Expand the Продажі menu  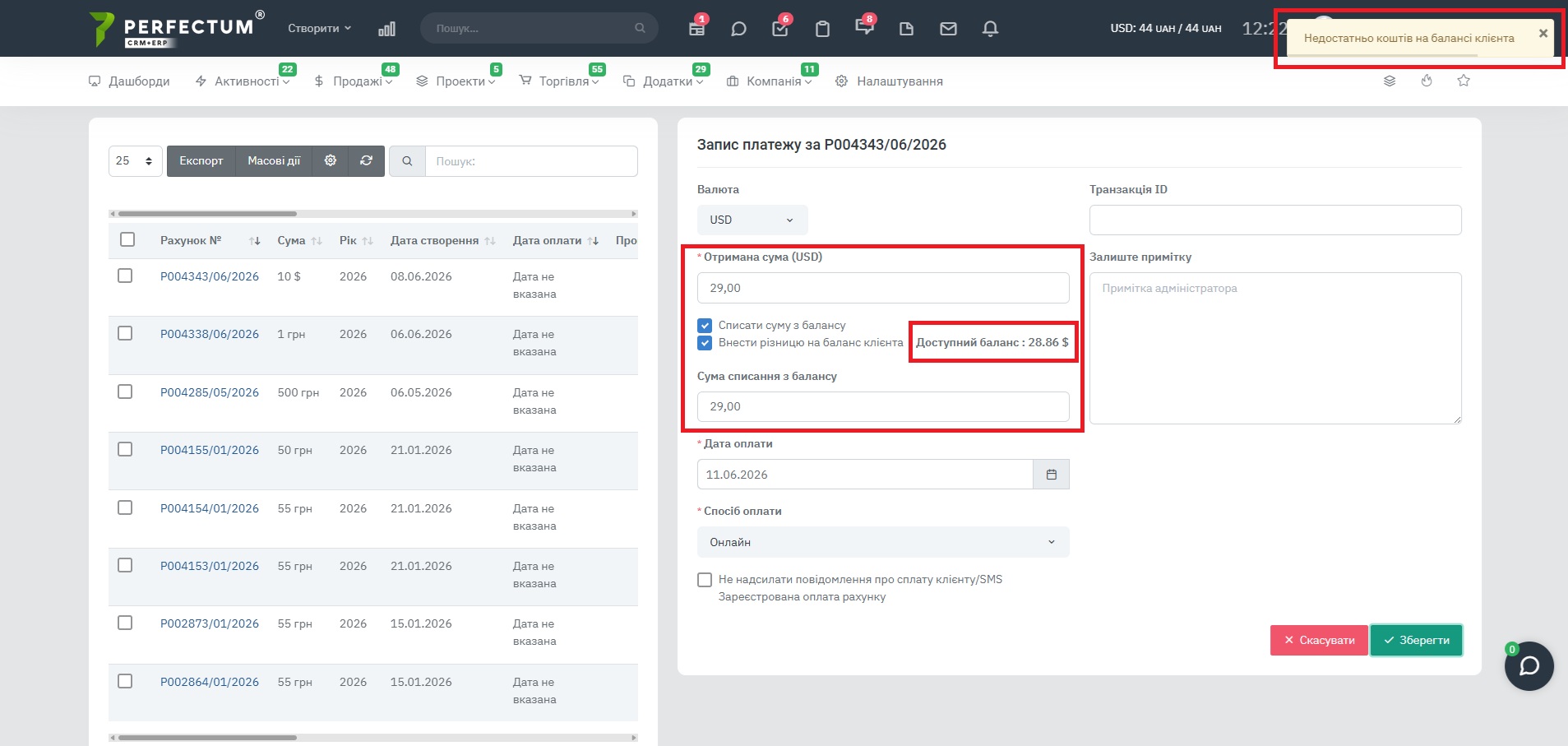coord(354,81)
